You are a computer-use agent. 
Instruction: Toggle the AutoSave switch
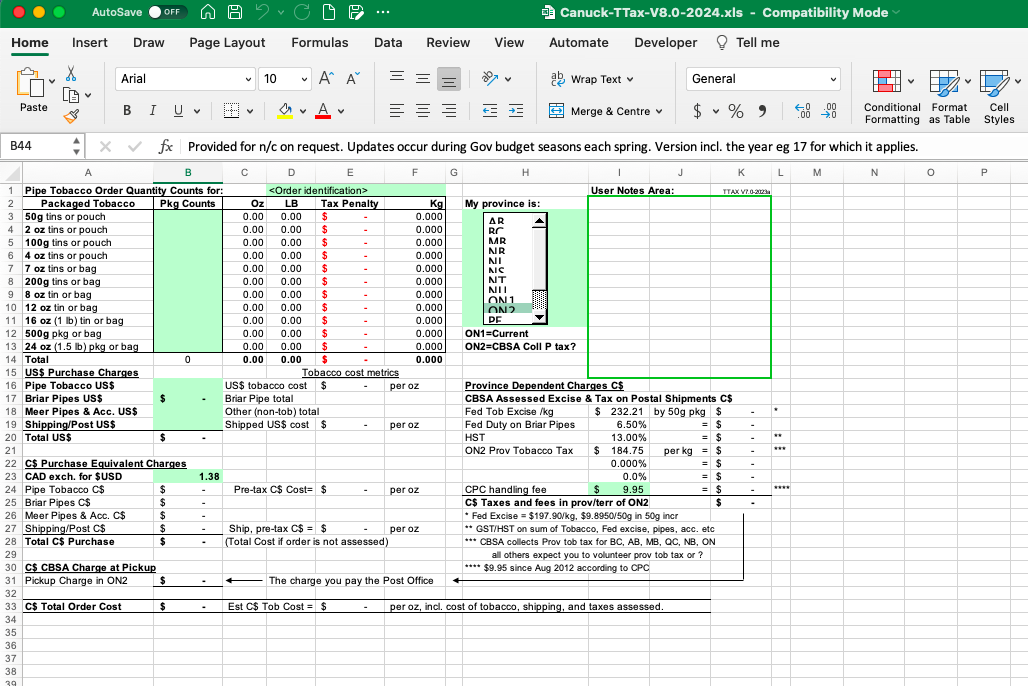coord(168,13)
